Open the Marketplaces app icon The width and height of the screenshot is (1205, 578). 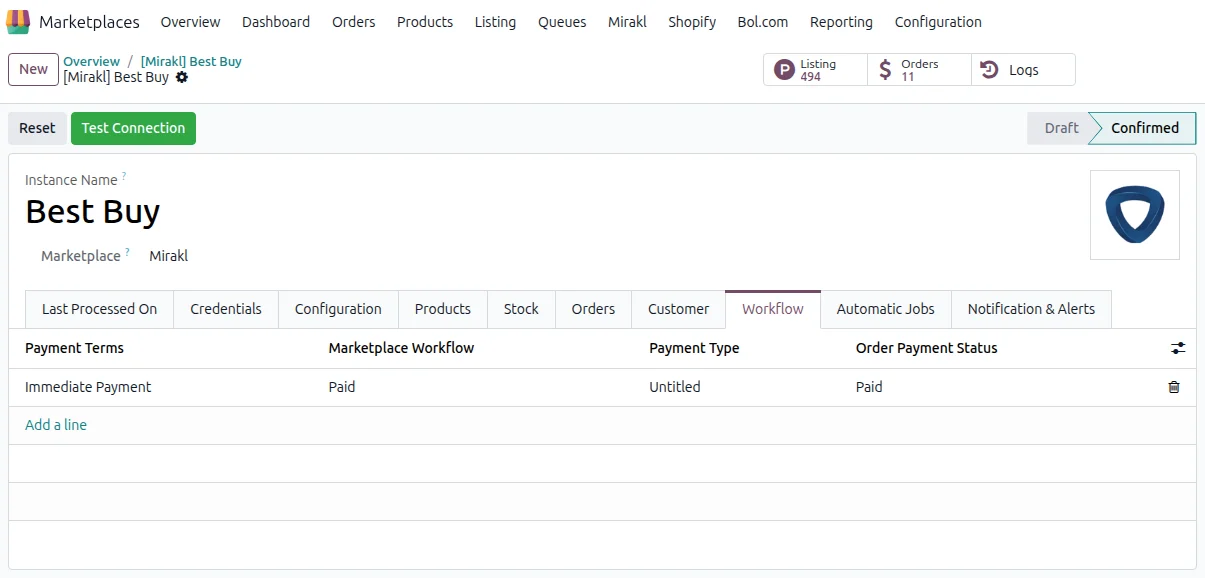(18, 22)
